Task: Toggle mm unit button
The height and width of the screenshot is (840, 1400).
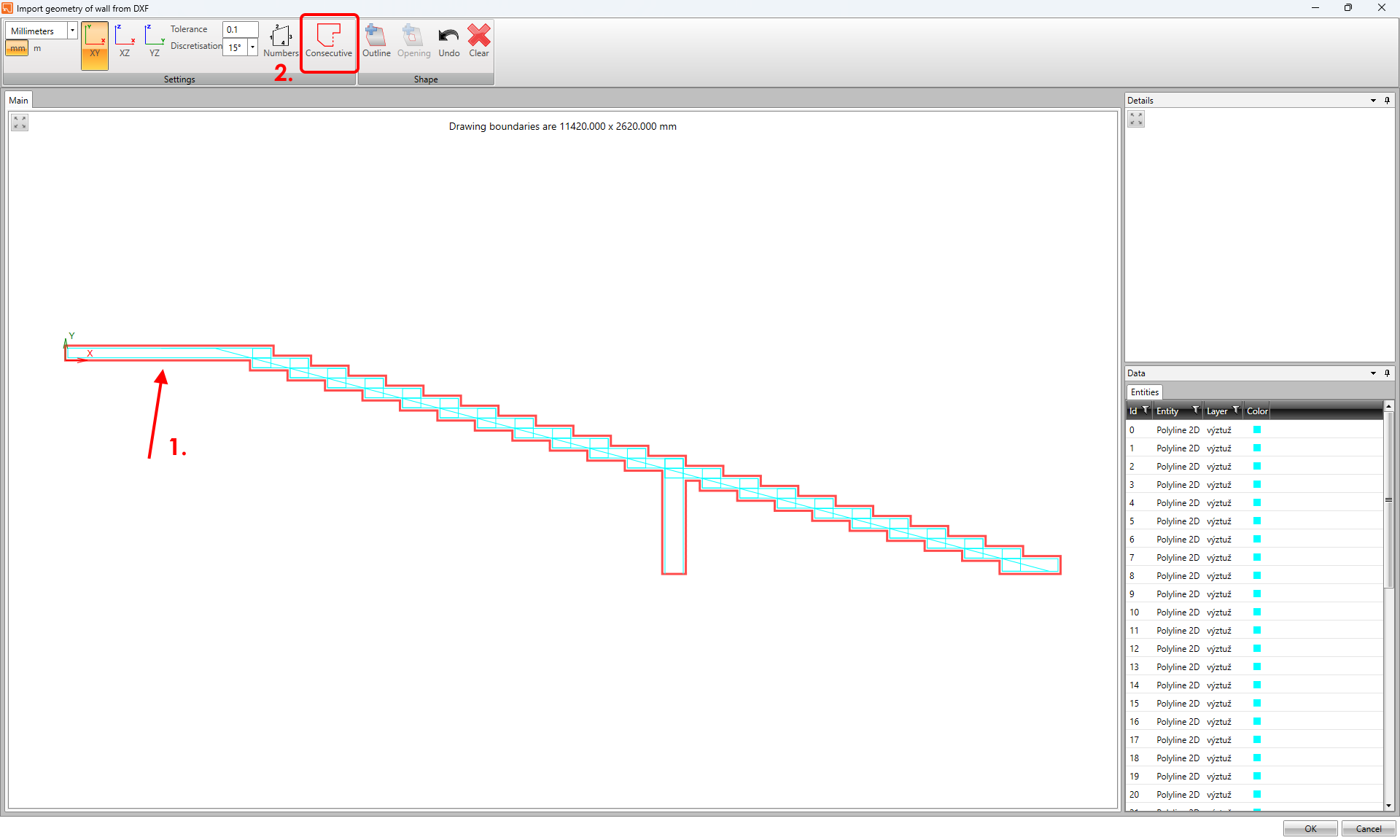Action: (x=17, y=48)
